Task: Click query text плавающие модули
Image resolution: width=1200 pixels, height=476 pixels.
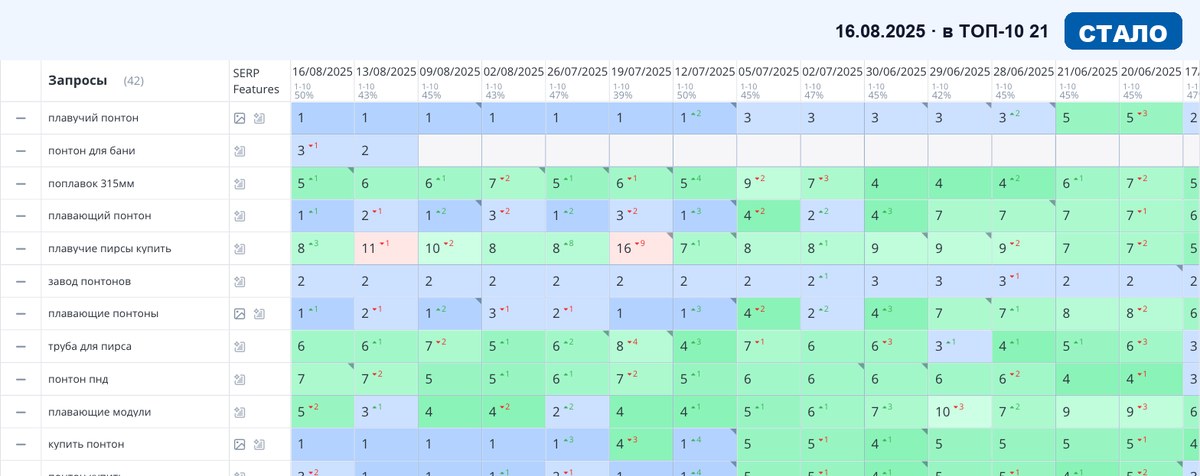Action: coord(100,411)
